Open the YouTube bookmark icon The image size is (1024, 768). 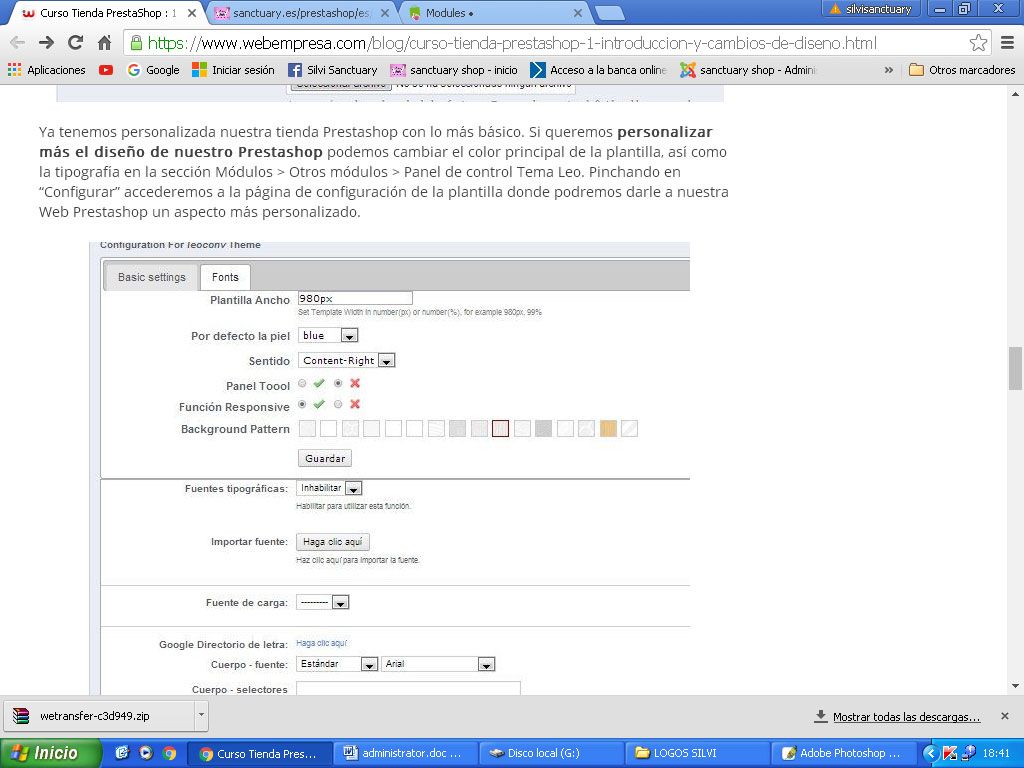[106, 70]
